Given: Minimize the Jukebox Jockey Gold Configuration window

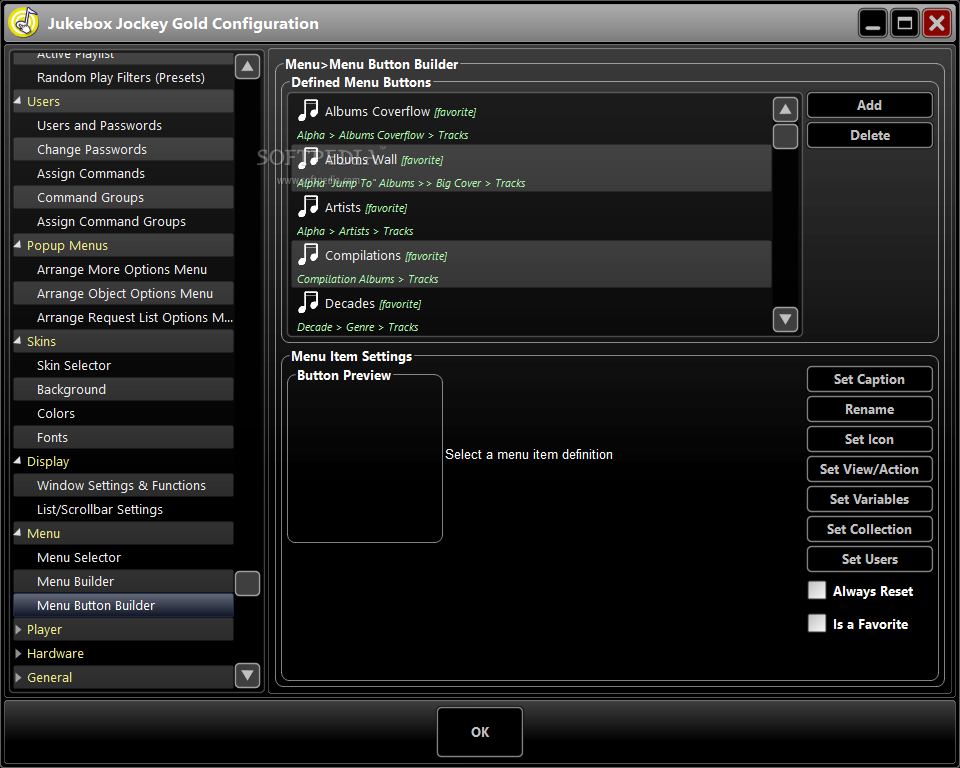Looking at the screenshot, I should pyautogui.click(x=872, y=23).
